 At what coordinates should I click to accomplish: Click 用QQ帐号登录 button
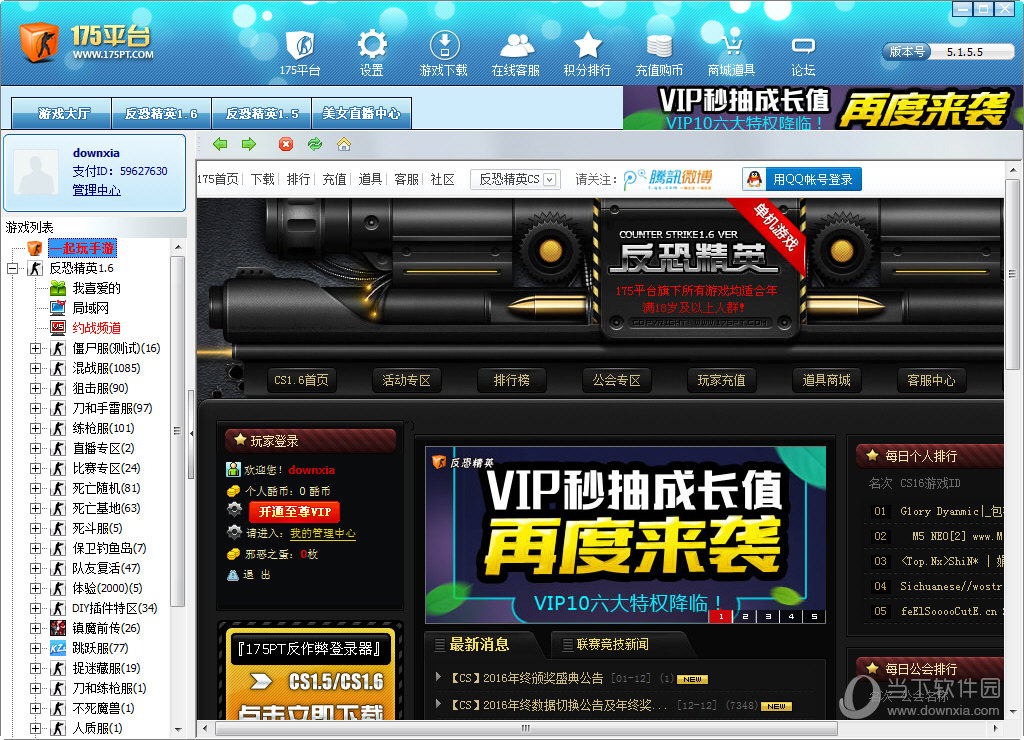coord(802,179)
